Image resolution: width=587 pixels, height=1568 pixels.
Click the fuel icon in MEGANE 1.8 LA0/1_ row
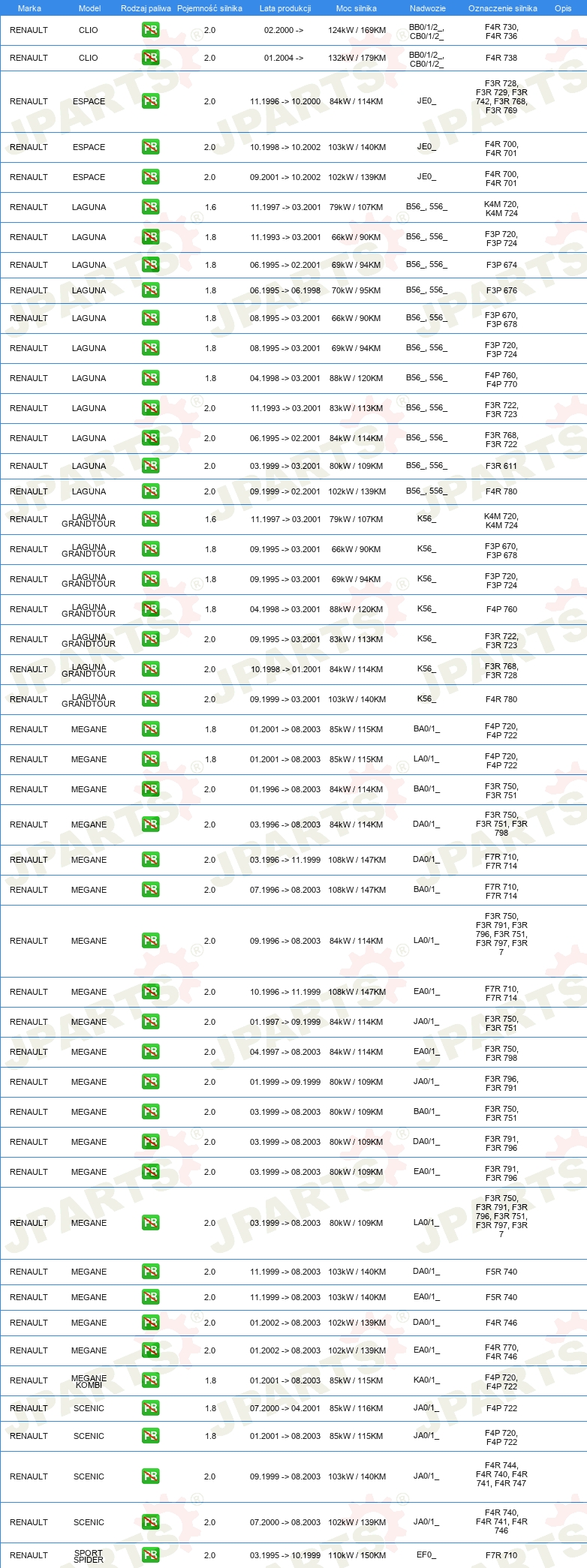point(150,759)
